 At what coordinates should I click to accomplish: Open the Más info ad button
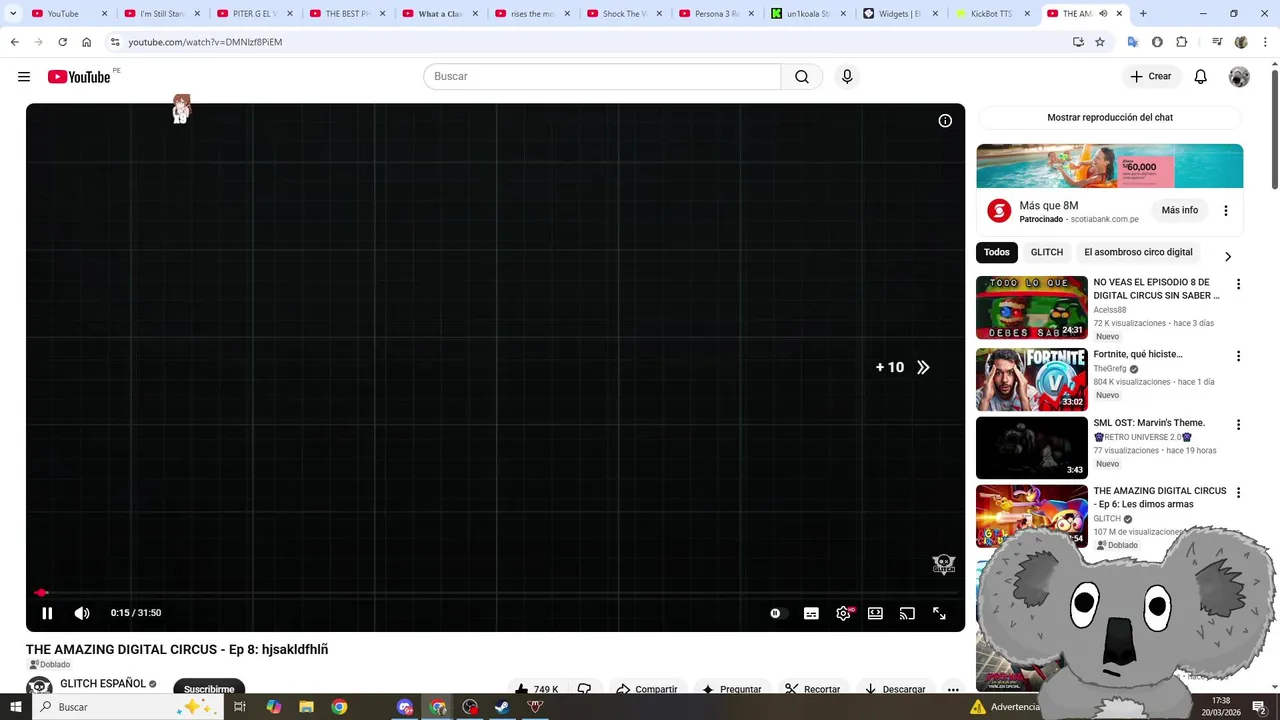(1179, 211)
